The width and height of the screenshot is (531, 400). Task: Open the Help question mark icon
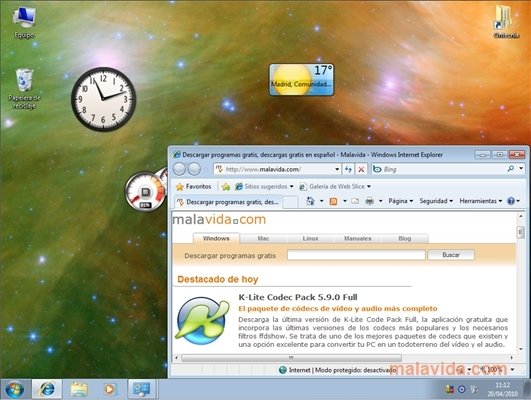[x=511, y=201]
